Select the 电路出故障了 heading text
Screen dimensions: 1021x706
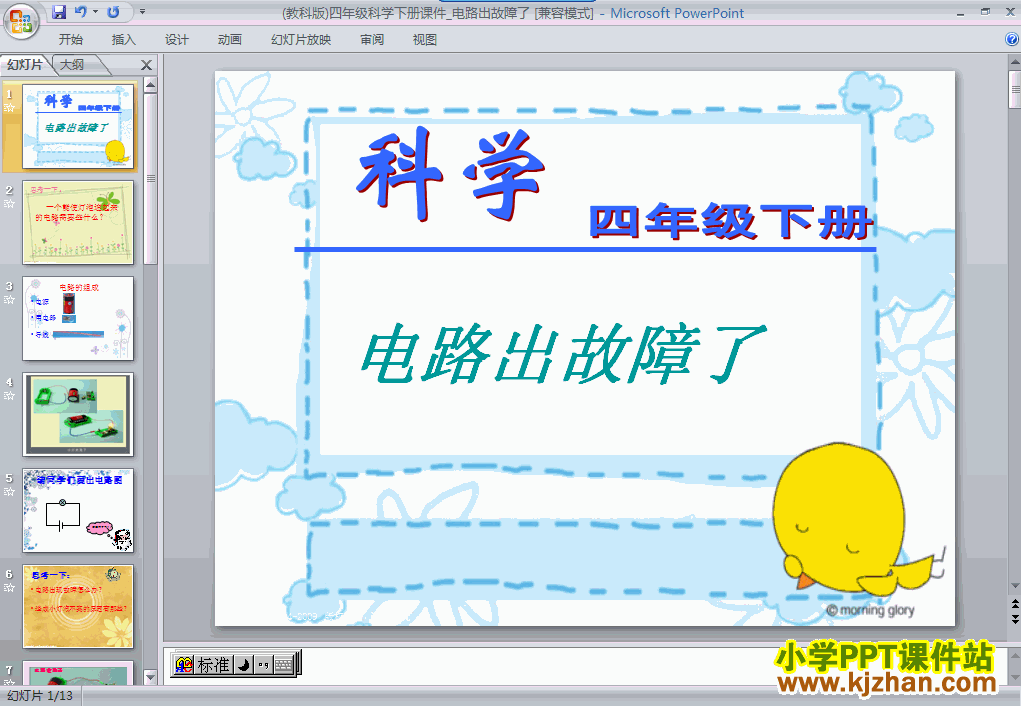(563, 353)
